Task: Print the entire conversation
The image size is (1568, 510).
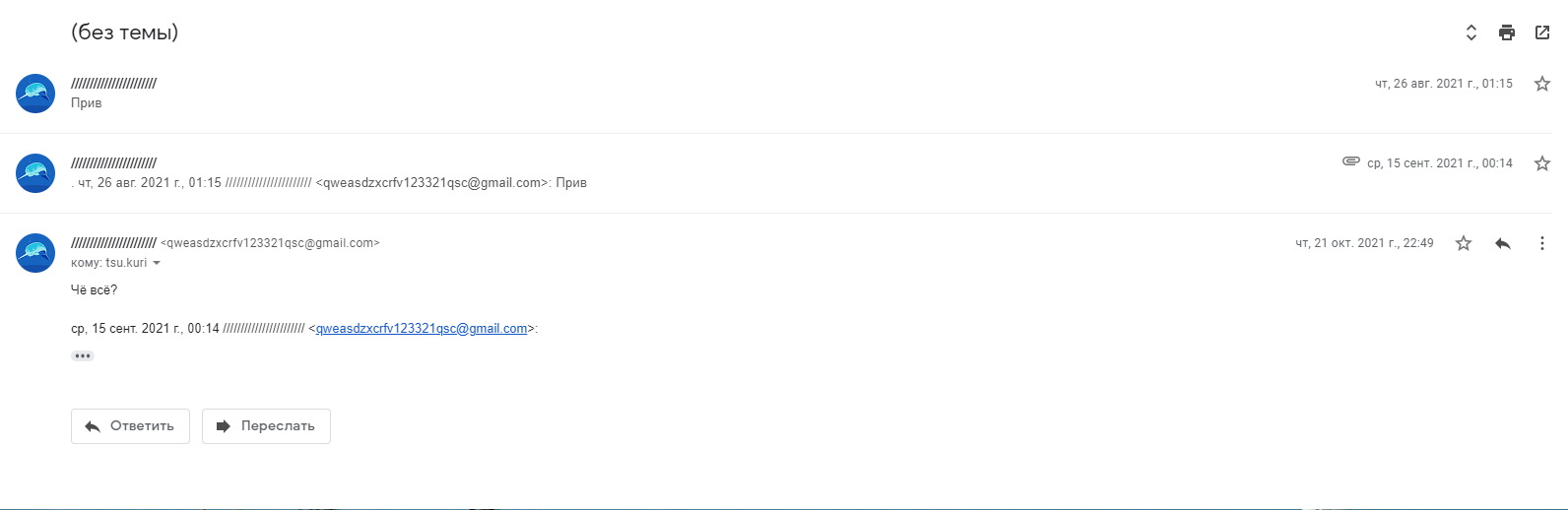Action: tap(1506, 32)
